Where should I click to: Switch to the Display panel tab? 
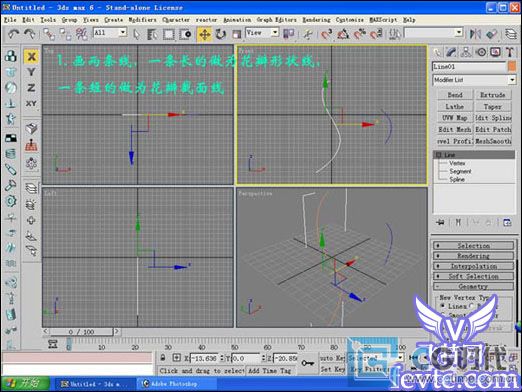495,52
